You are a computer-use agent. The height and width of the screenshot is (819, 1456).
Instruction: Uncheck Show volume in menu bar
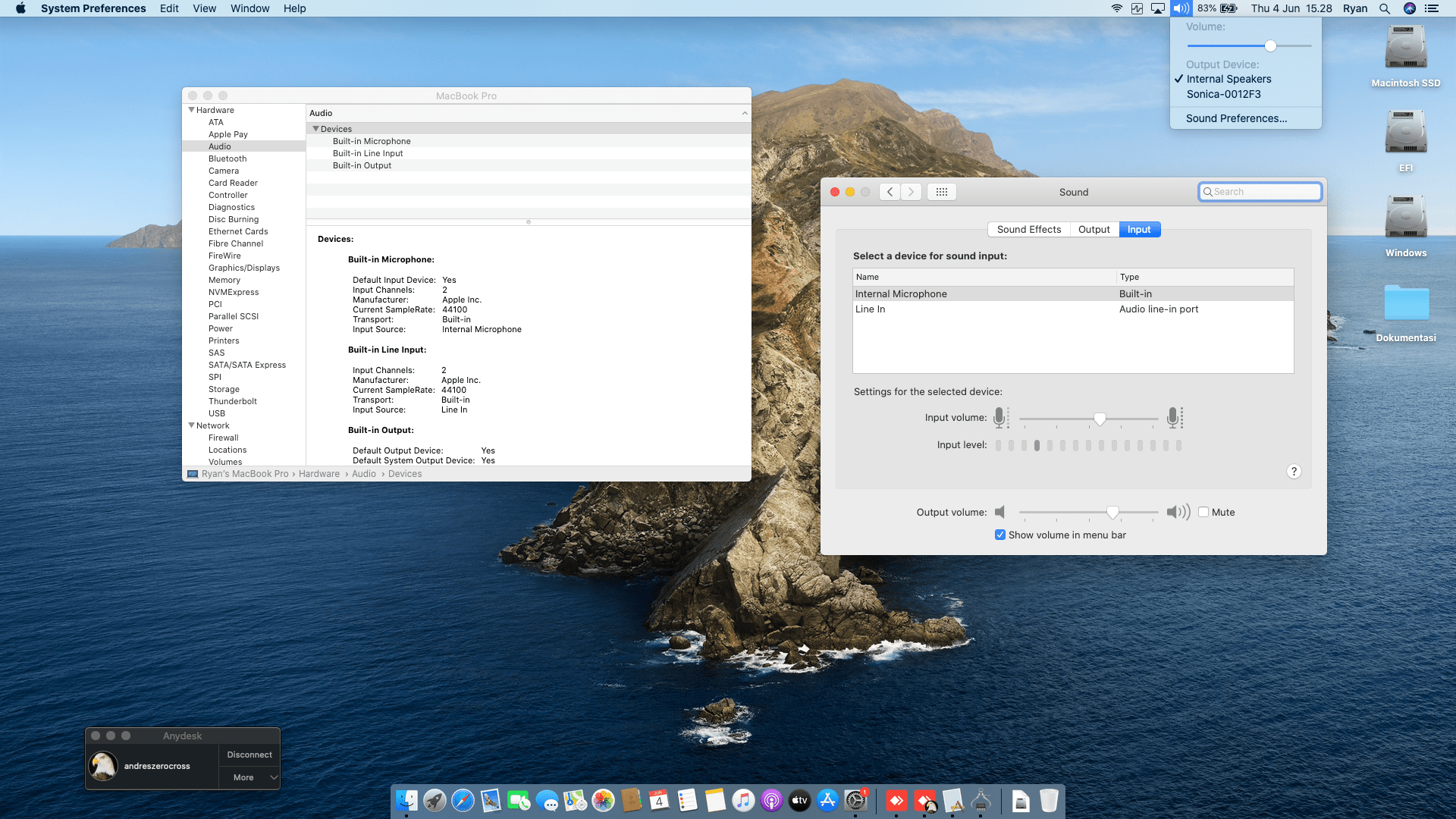[1000, 535]
